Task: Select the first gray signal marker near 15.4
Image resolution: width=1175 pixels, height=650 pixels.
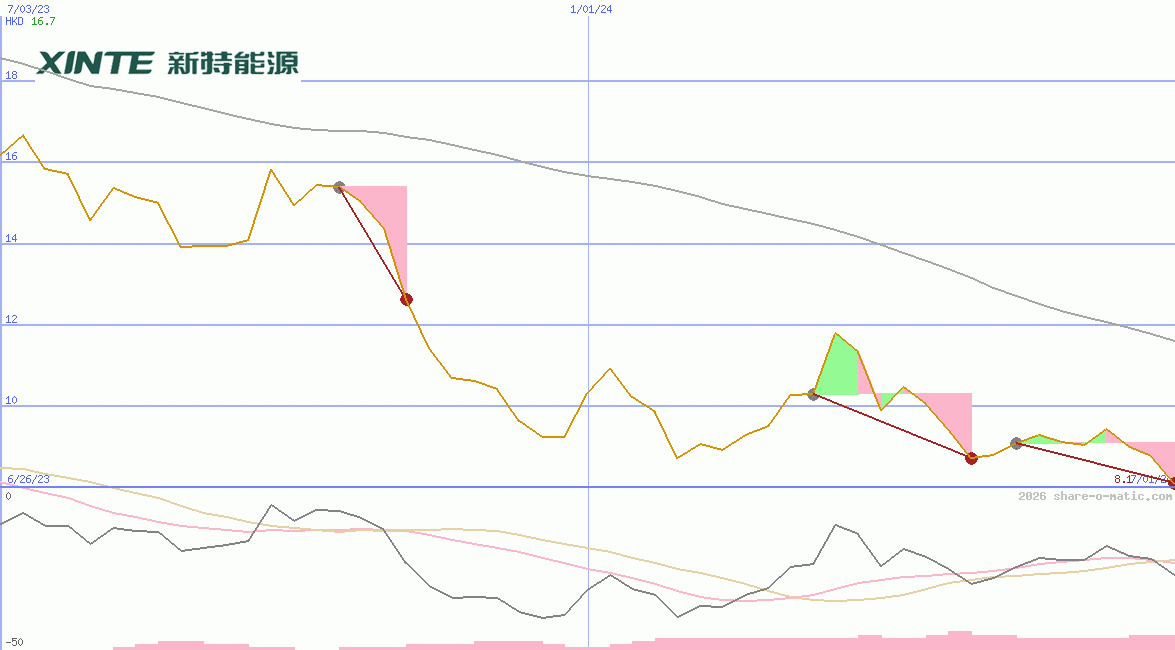Action: (339, 187)
